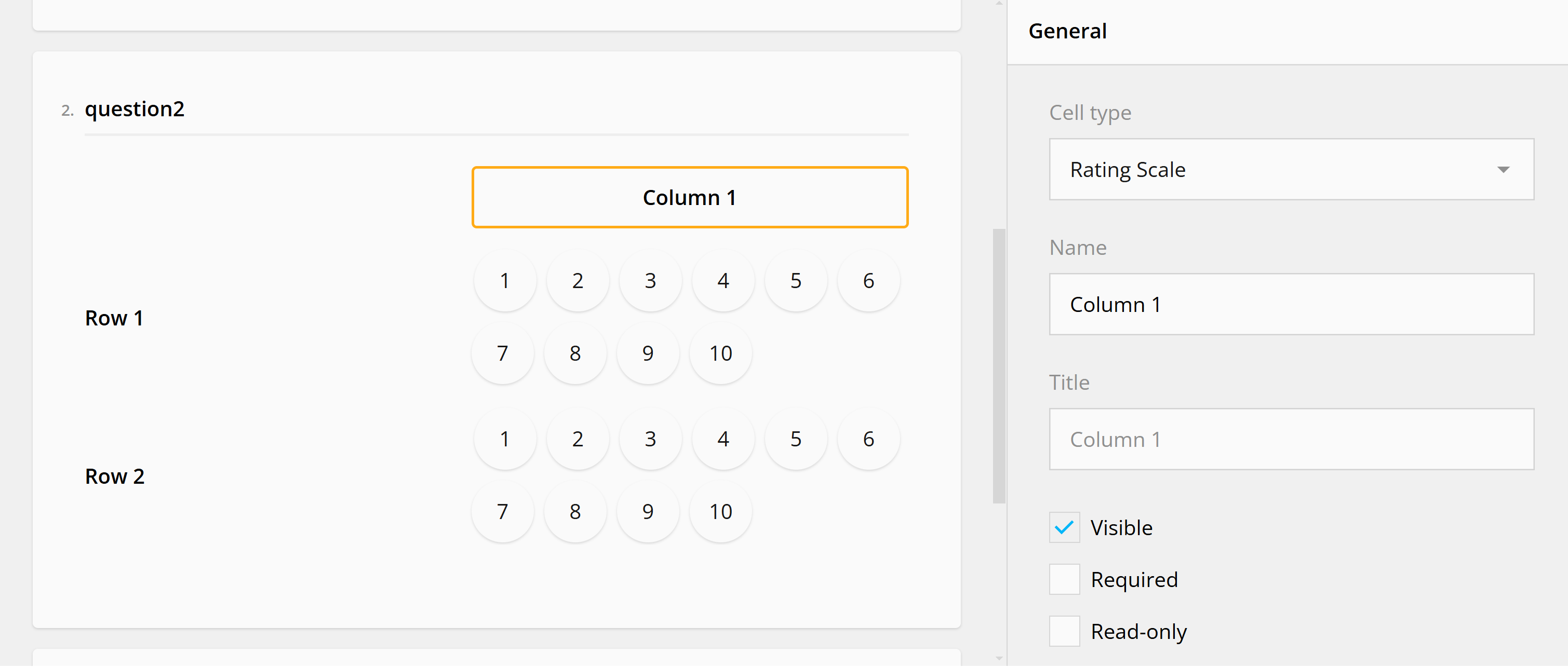This screenshot has width=1568, height=668.
Task: Select rating 3 in Row 2
Action: point(650,439)
